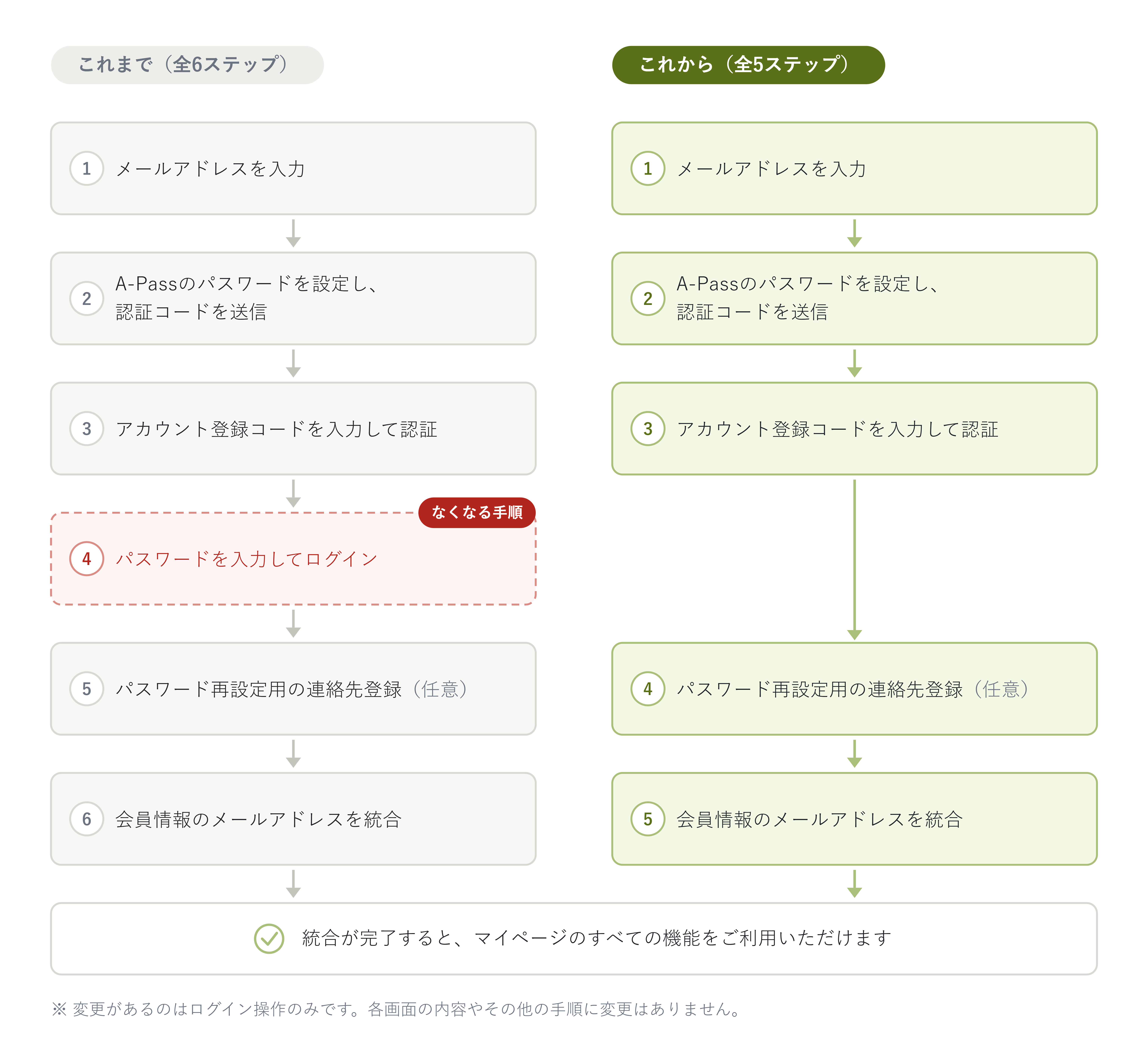
Task: Click the これまで（全6ステップ） header pill
Action: point(187,65)
